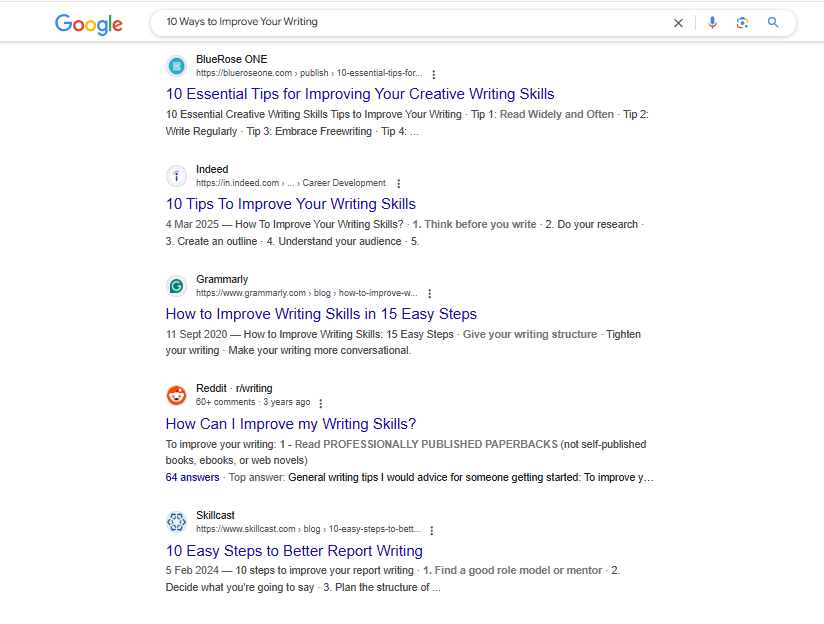The width and height of the screenshot is (824, 624).
Task: Open "How to Improve Writing Skills in 15 Easy Steps"
Action: (321, 314)
